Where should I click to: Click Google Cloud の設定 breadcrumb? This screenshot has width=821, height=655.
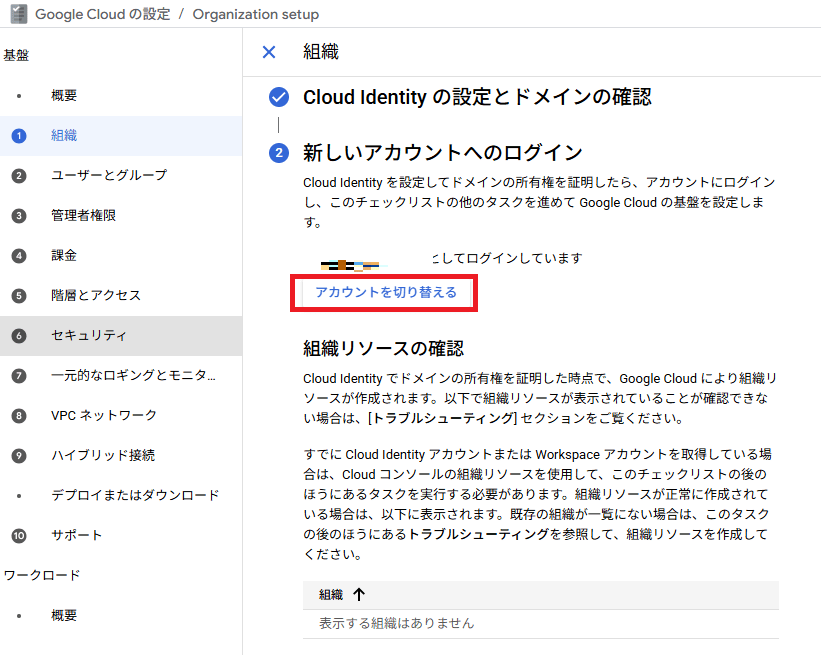pos(103,14)
